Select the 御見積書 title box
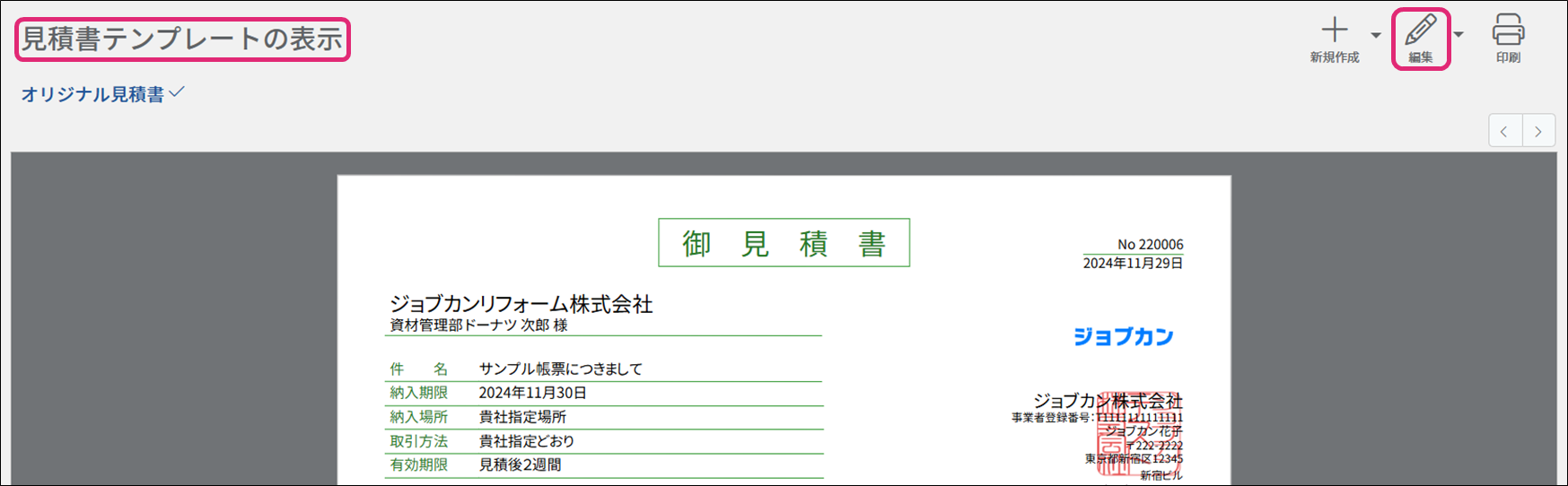The height and width of the screenshot is (486, 1568). [784, 243]
